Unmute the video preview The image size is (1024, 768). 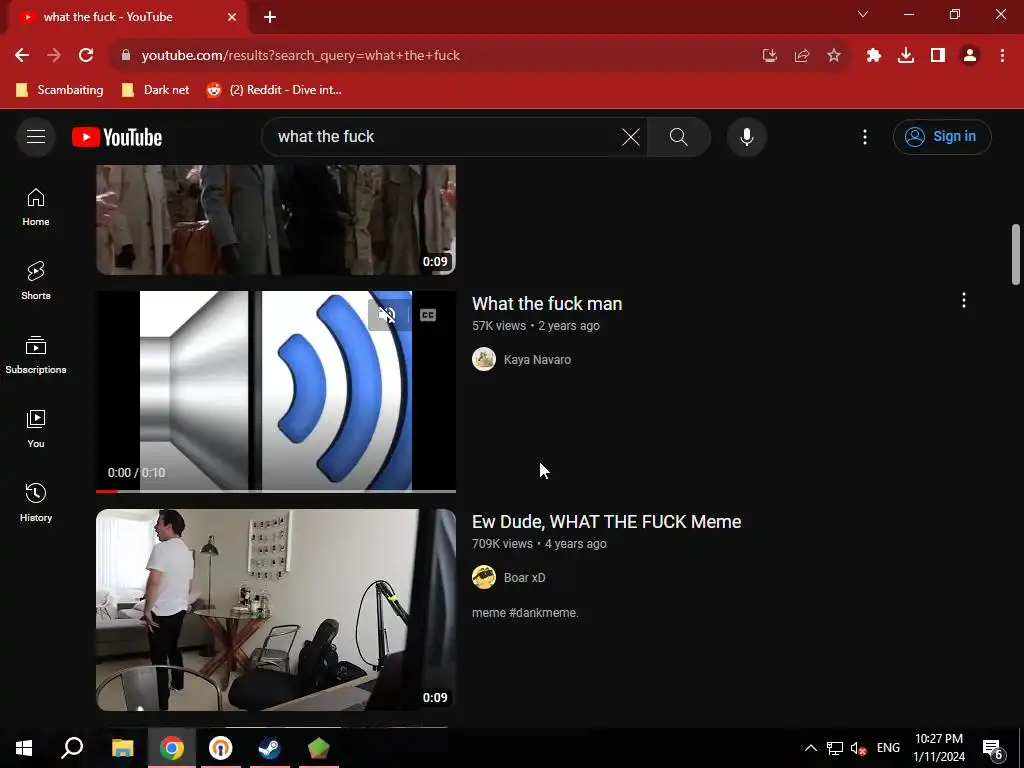387,315
